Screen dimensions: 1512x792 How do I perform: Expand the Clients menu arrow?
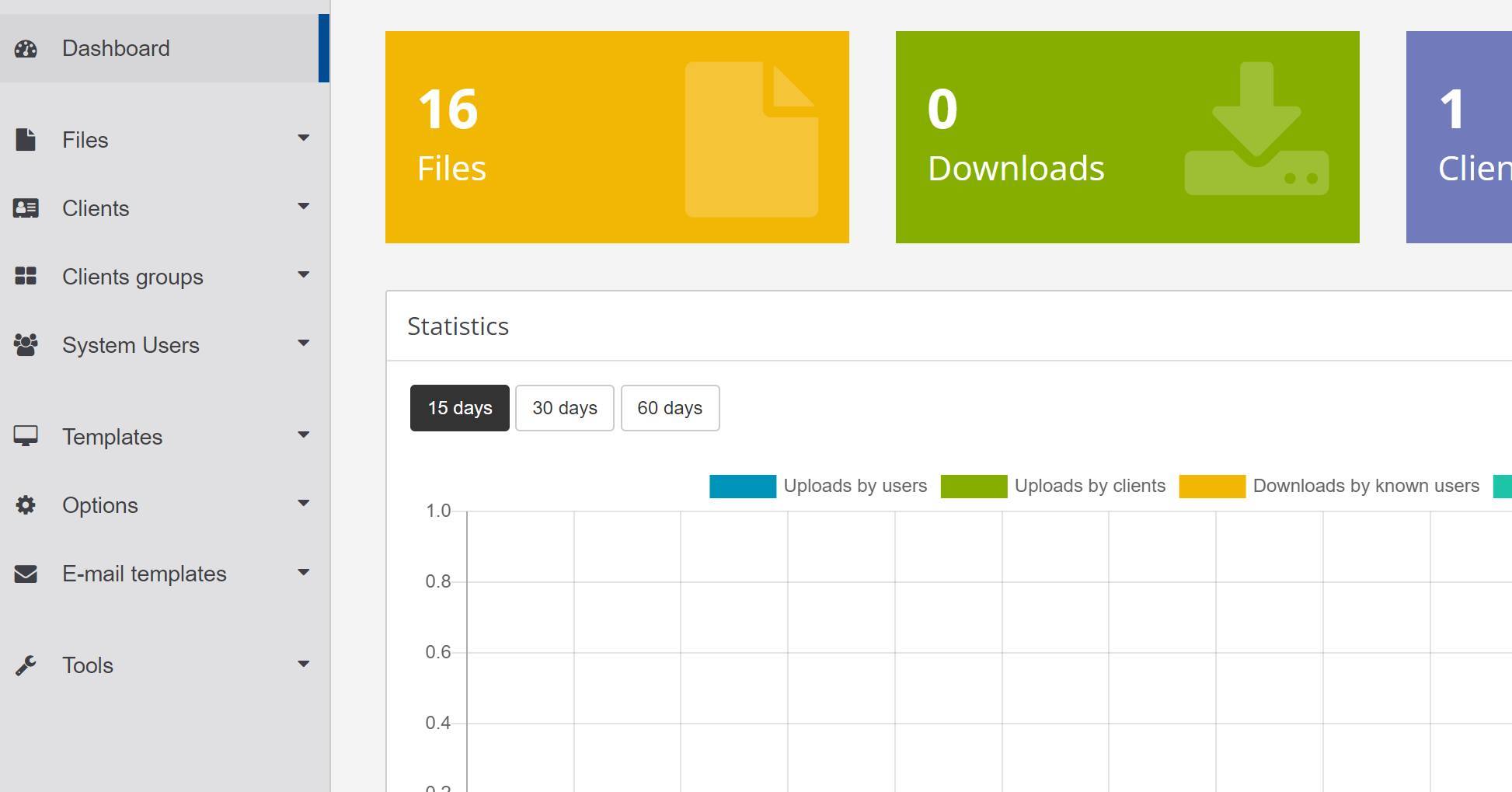(304, 207)
